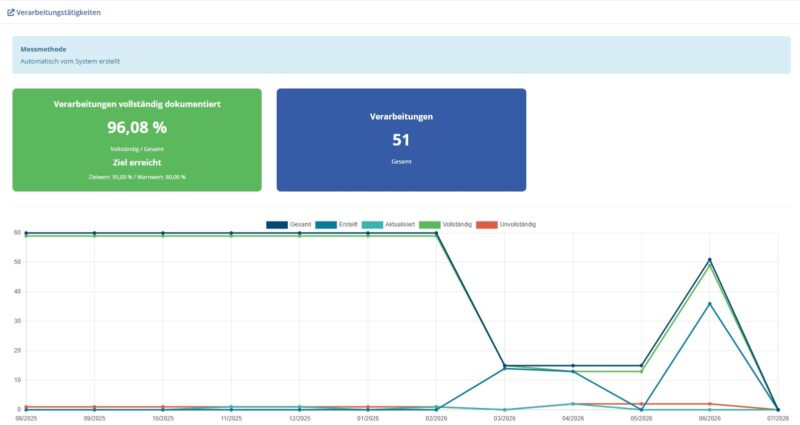800x425 pixels.
Task: Select the Gesamt data point at 02/2026
Action: pyautogui.click(x=436, y=233)
